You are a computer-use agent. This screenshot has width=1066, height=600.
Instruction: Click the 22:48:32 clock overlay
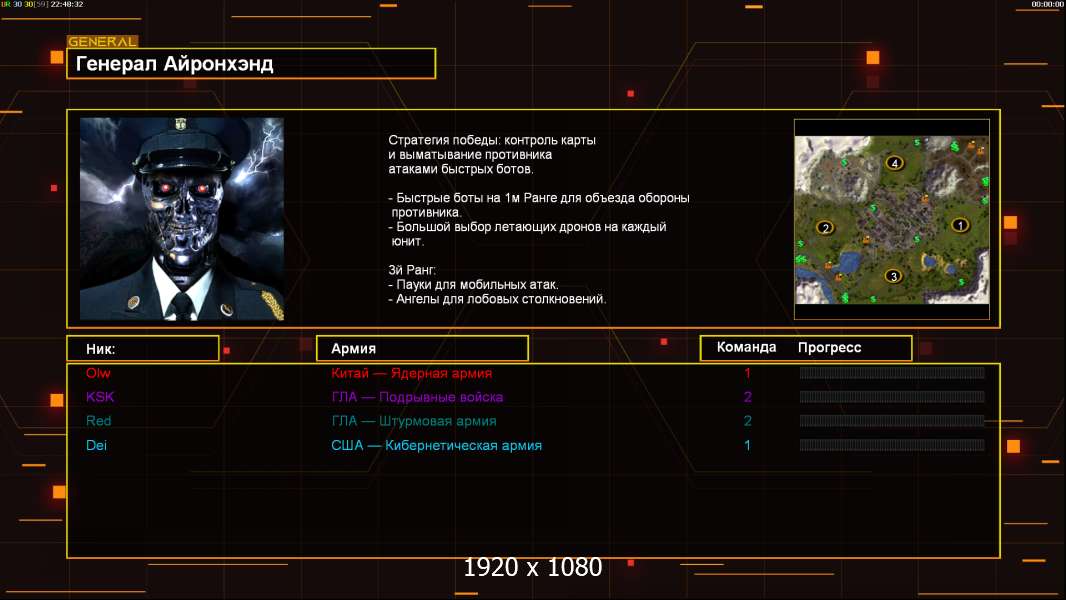(67, 4)
